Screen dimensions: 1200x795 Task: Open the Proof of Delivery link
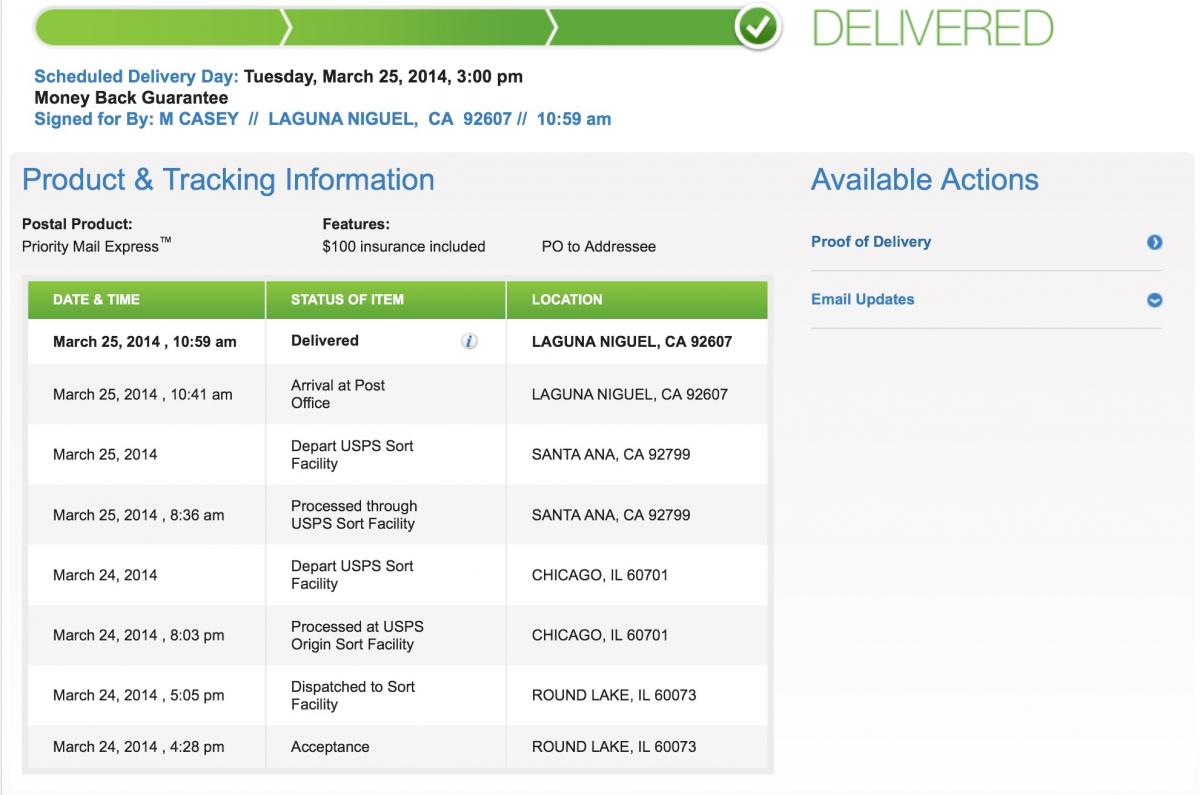(871, 242)
